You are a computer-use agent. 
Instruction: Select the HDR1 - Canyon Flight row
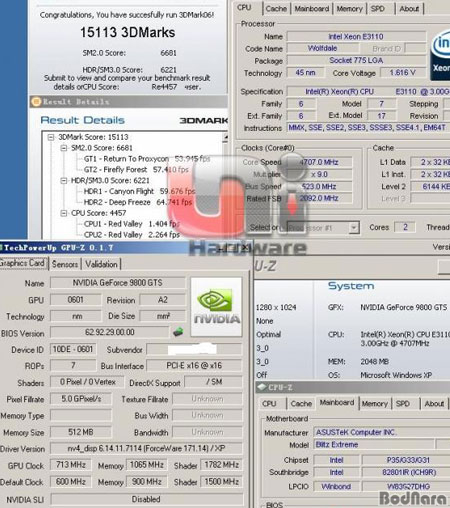point(139,191)
